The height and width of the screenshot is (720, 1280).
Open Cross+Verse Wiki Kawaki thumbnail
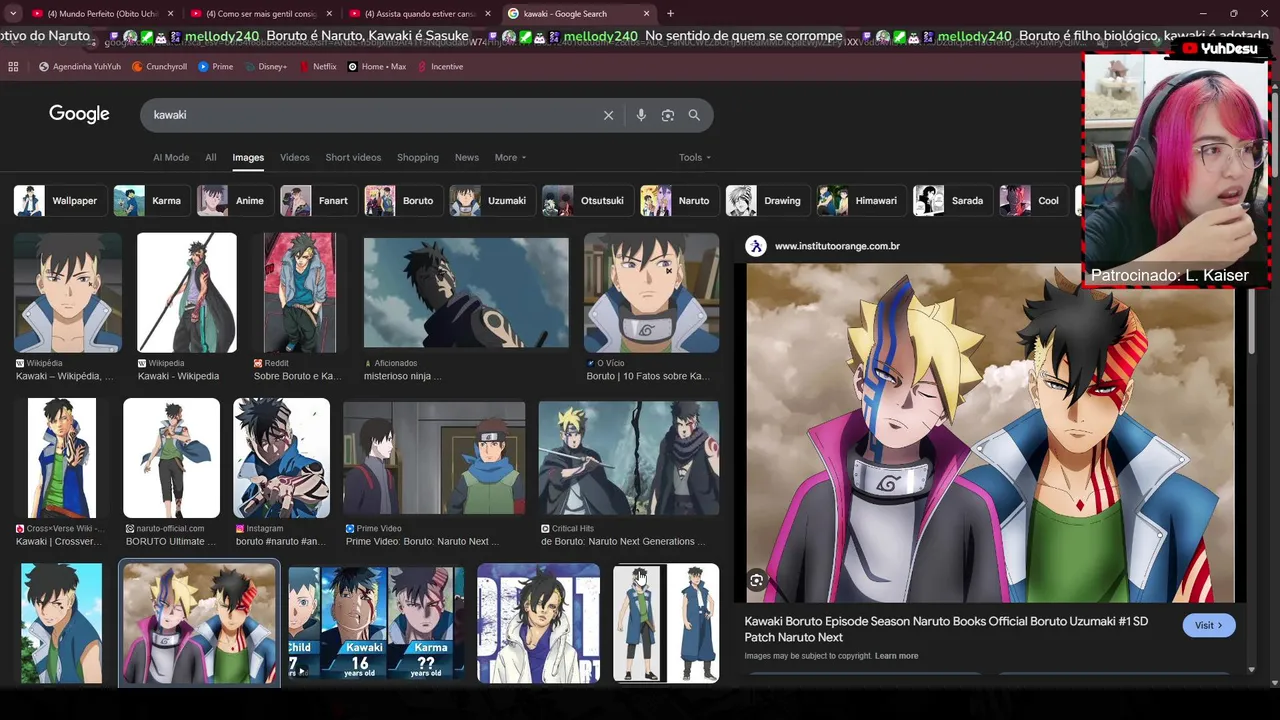pyautogui.click(x=61, y=458)
